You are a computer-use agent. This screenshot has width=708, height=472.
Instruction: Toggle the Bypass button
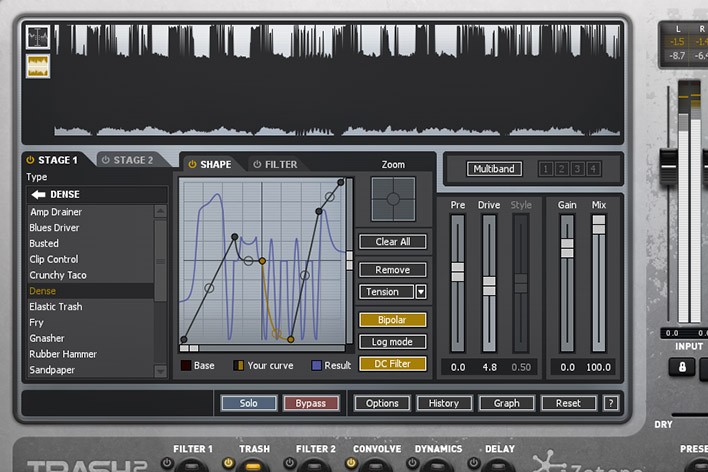tap(311, 403)
